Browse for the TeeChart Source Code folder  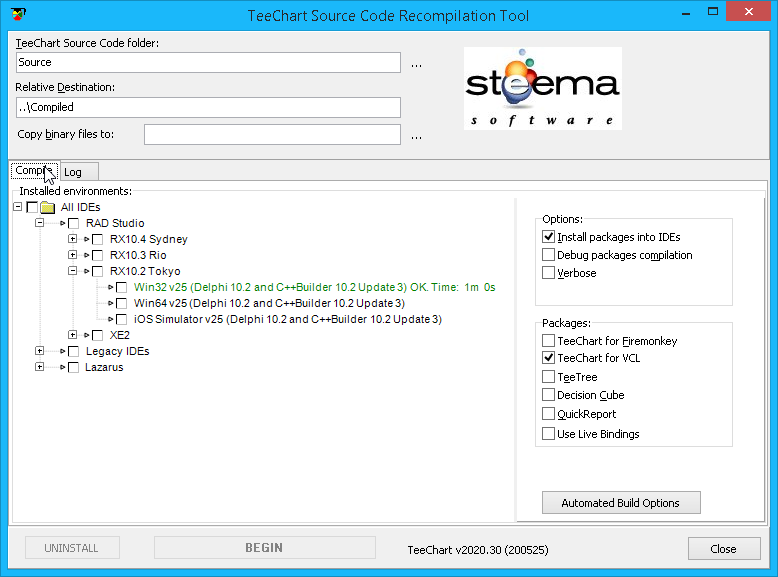click(416, 65)
